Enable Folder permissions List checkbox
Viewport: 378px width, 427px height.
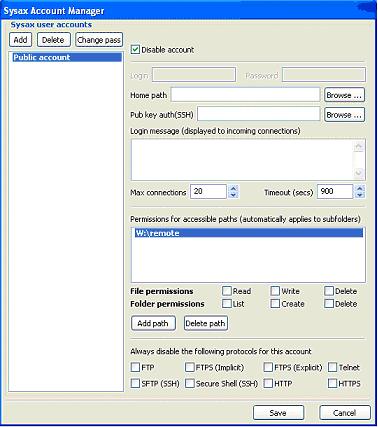point(227,304)
